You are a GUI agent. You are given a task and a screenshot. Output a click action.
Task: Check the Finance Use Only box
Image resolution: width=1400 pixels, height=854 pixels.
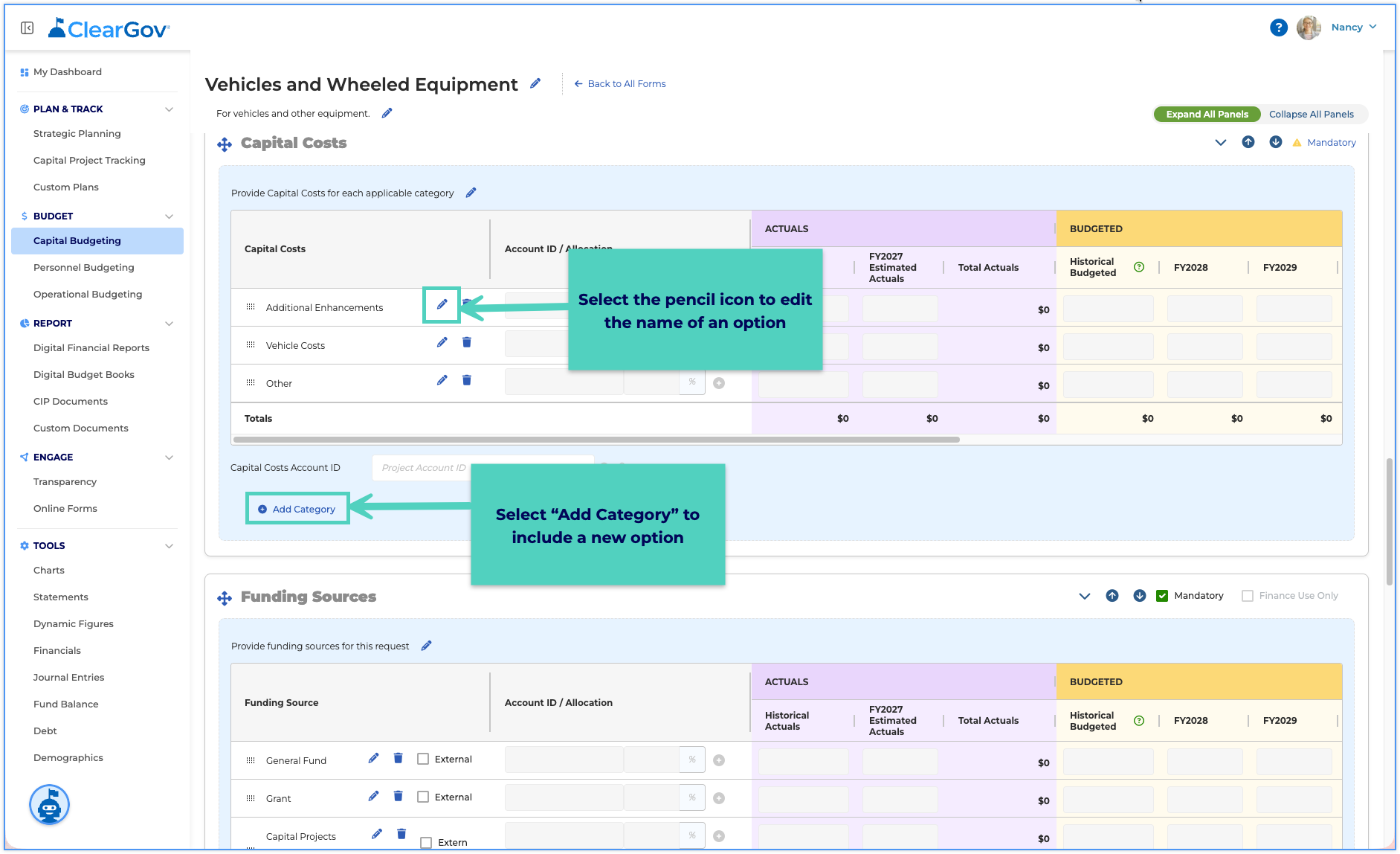coord(1248,596)
